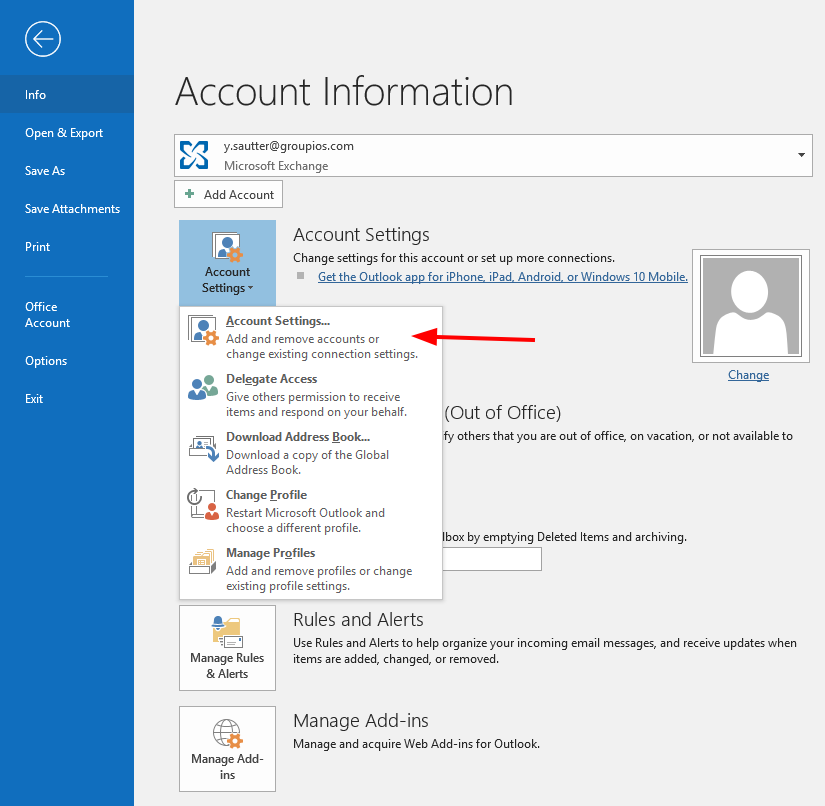Click the Manage Profiles icon
The height and width of the screenshot is (806, 825).
(x=203, y=562)
